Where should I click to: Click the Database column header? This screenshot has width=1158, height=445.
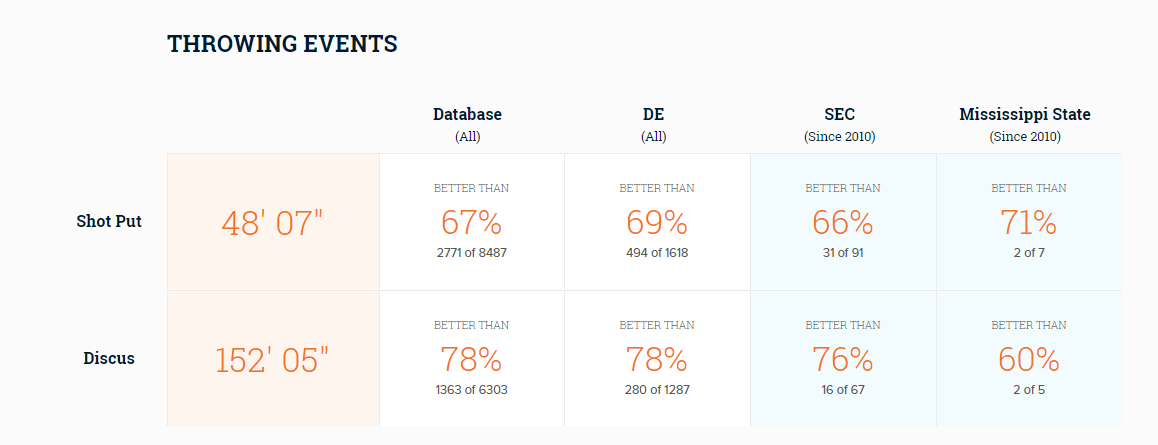(x=467, y=124)
